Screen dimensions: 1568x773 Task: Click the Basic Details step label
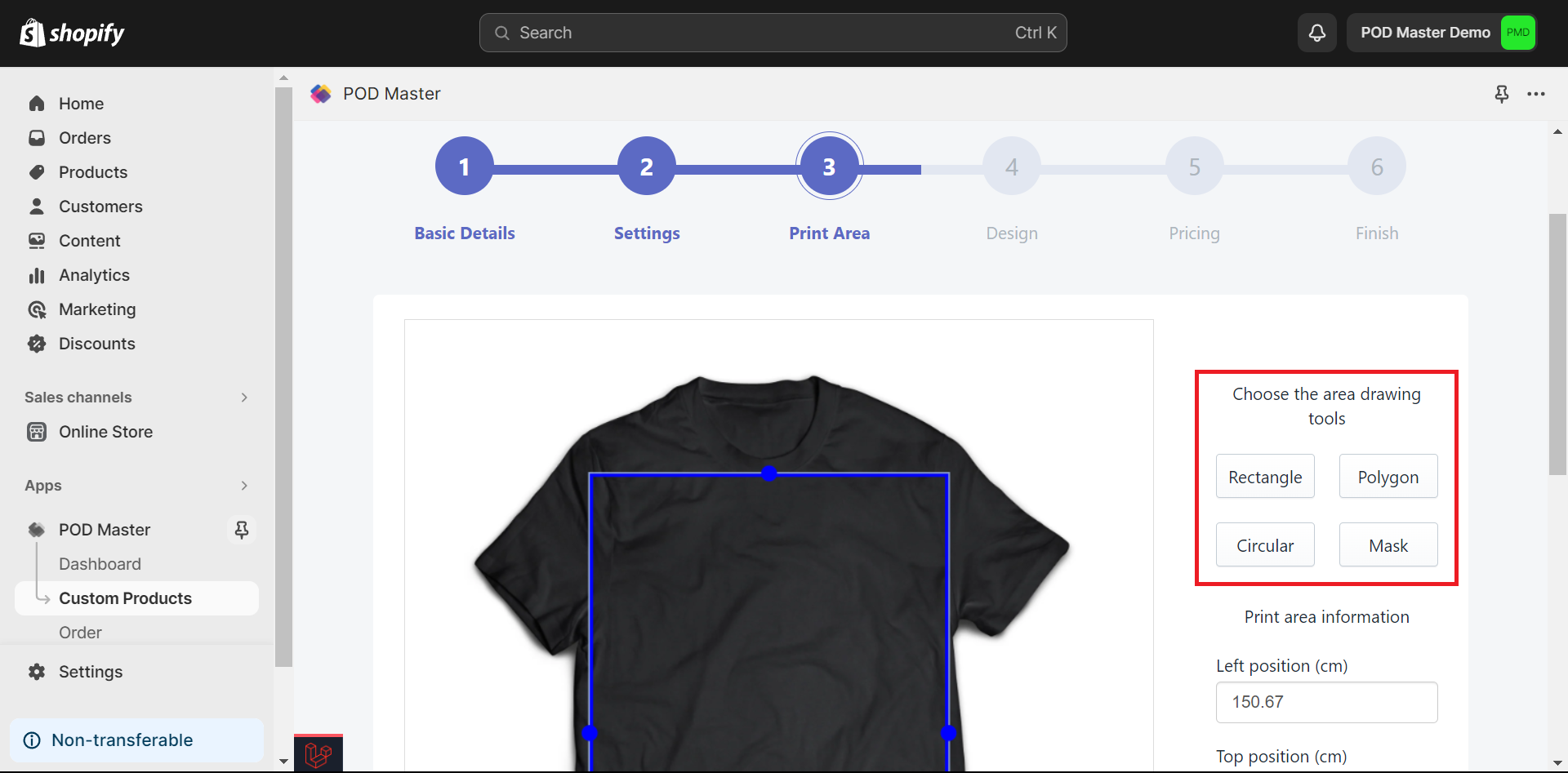point(465,233)
